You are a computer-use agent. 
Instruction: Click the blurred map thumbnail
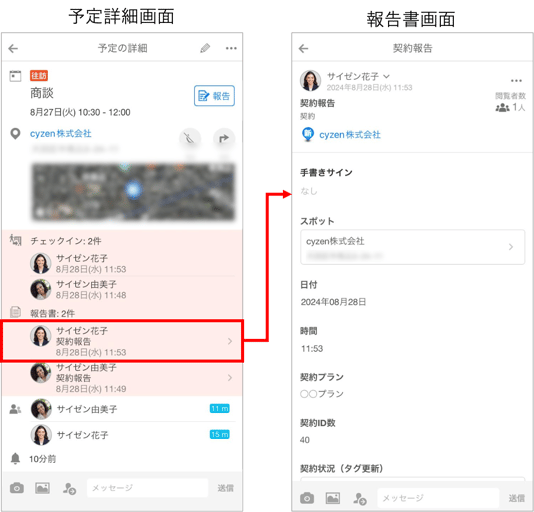tap(133, 192)
